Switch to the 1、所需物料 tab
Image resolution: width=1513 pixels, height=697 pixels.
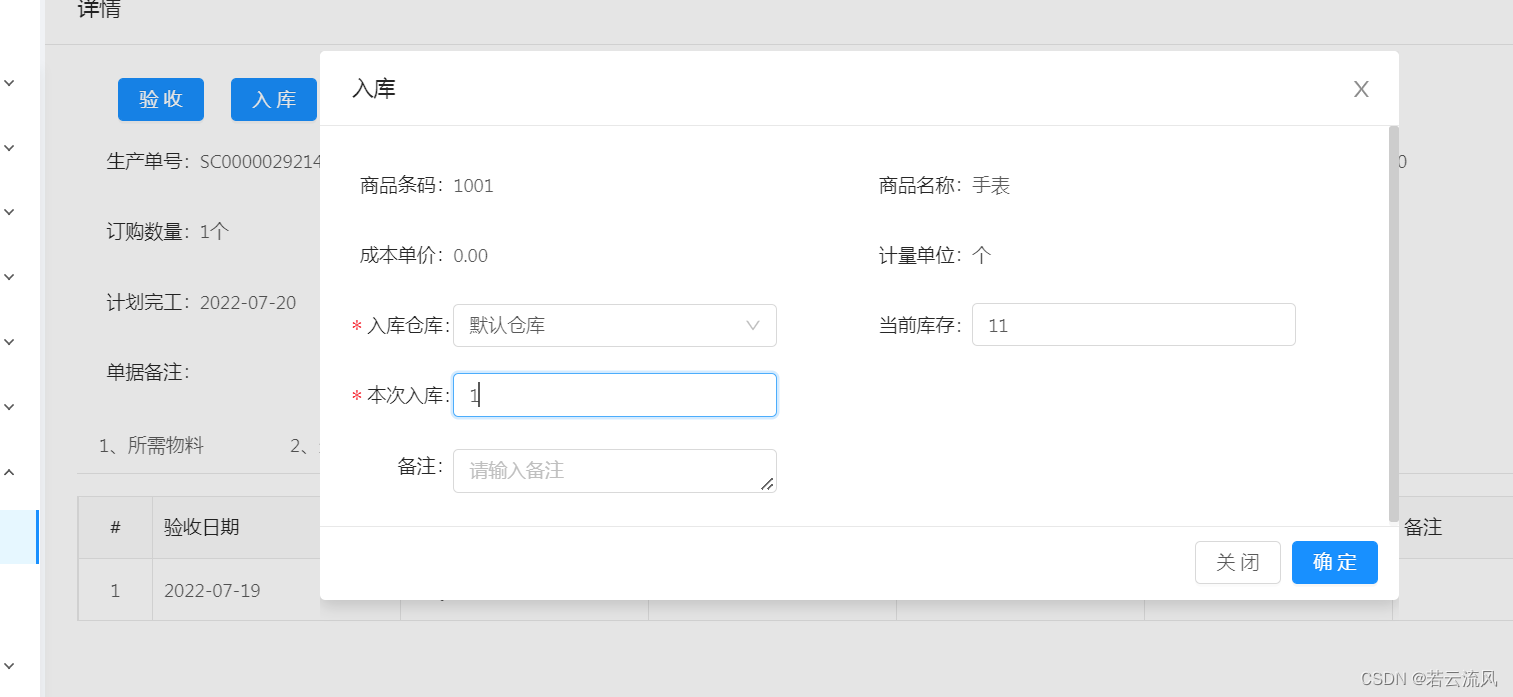(x=151, y=446)
